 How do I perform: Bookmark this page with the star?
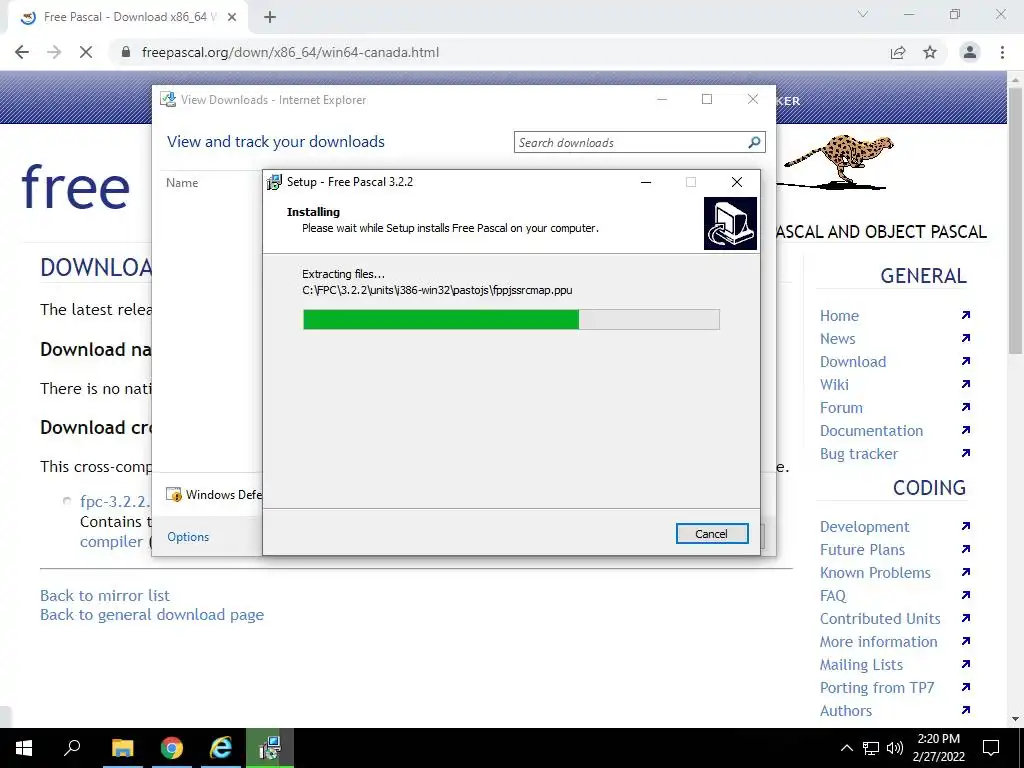click(x=930, y=52)
